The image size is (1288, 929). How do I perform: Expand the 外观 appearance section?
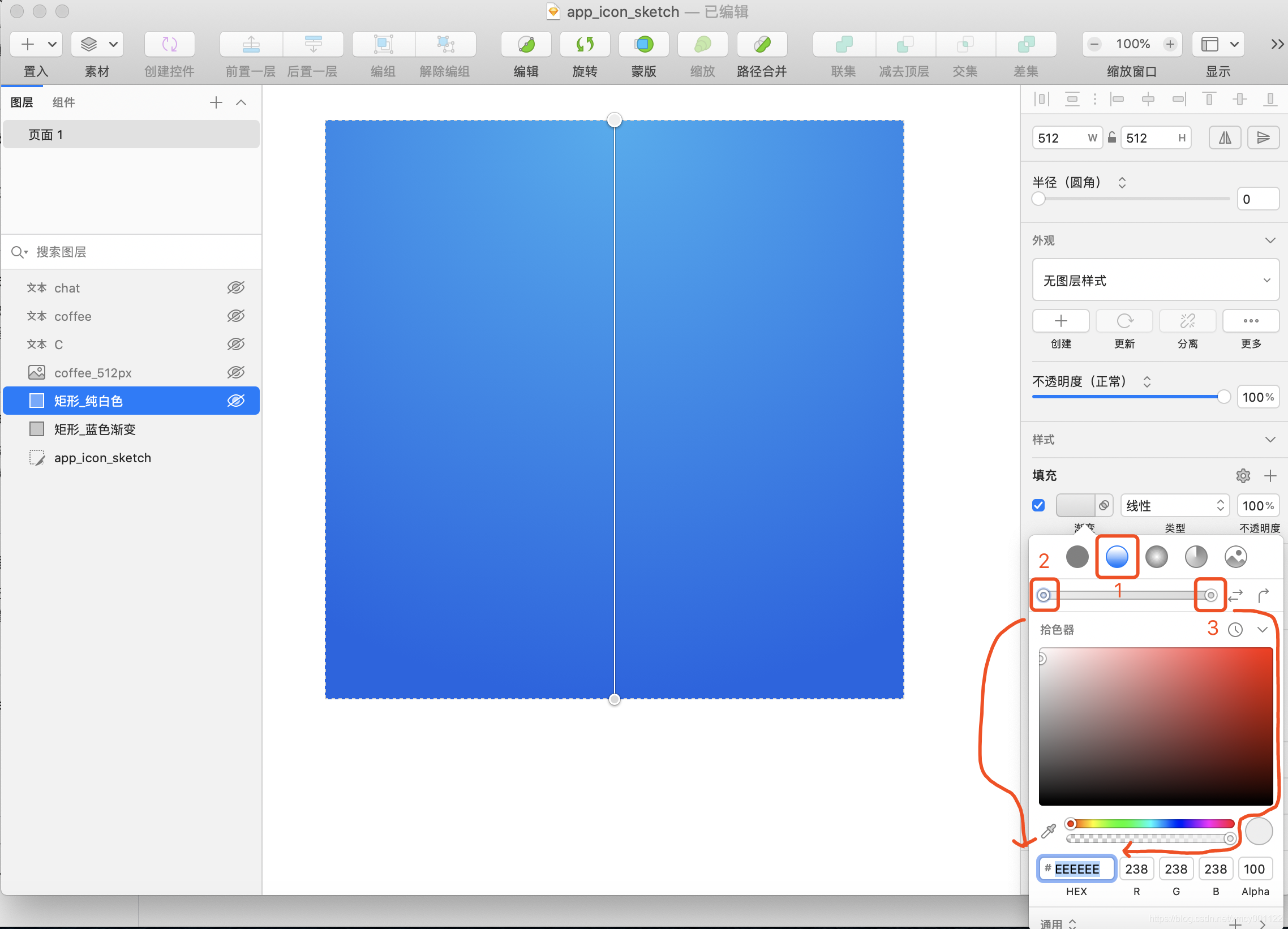point(1268,240)
